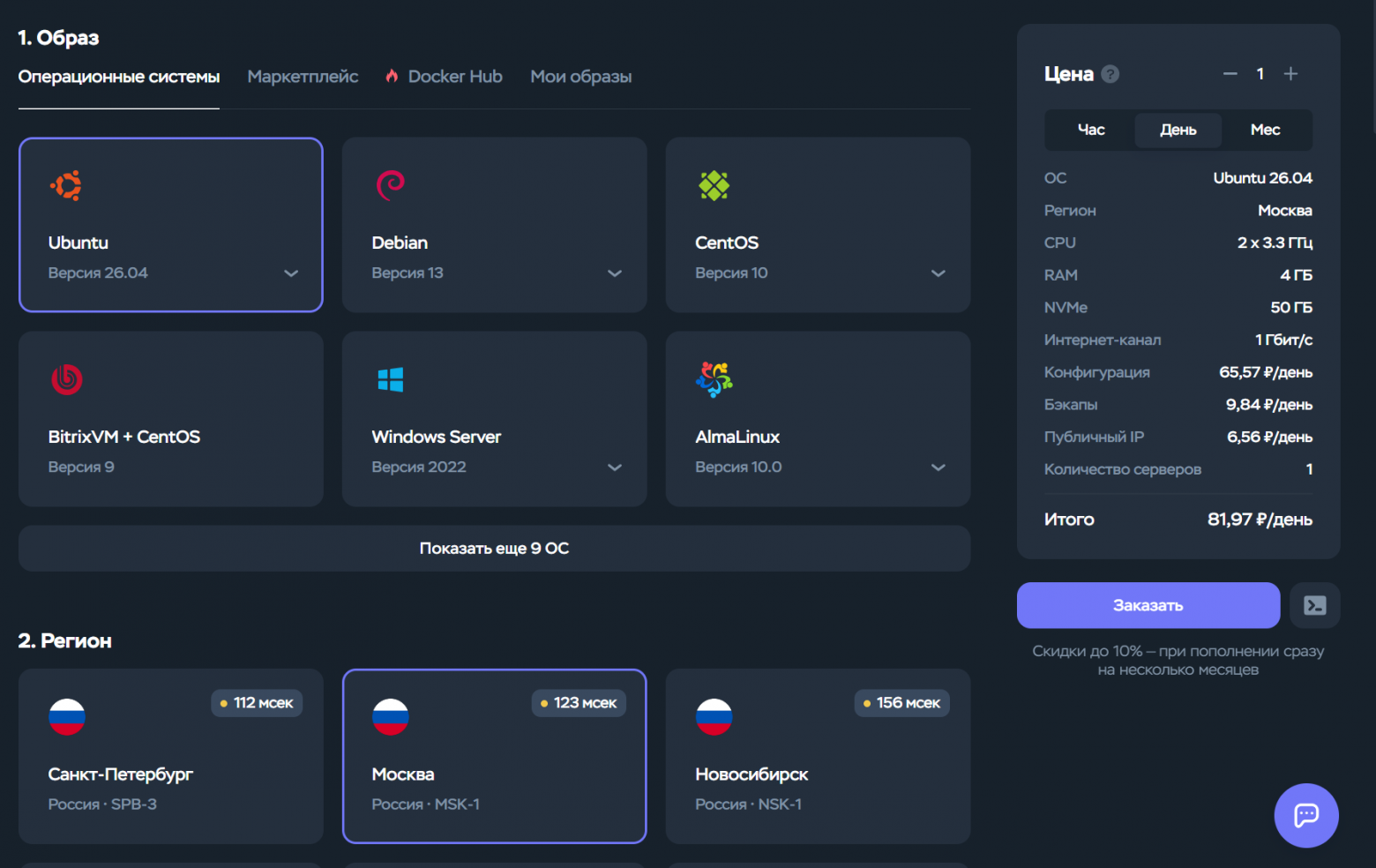Click the Ubuntu logo icon
Image resolution: width=1376 pixels, height=868 pixels.
pyautogui.click(x=66, y=185)
